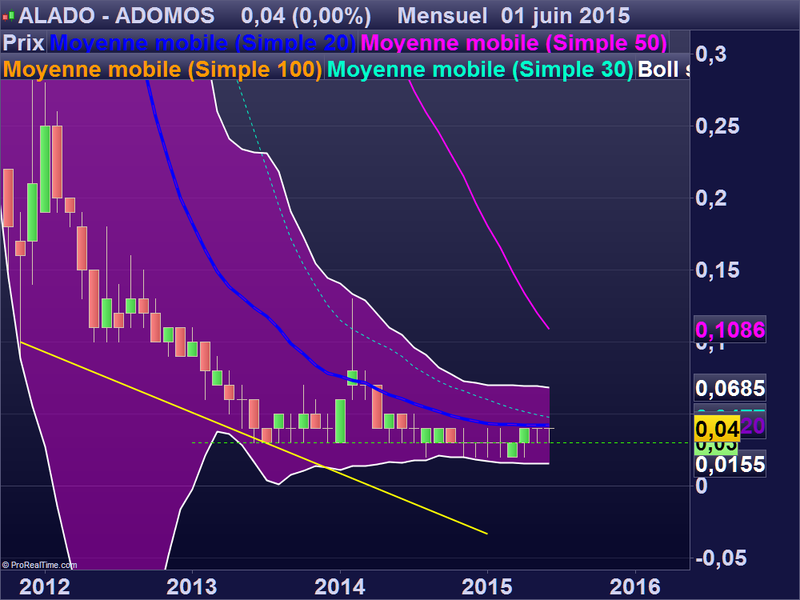Click the 0,25 price axis label

pos(717,126)
